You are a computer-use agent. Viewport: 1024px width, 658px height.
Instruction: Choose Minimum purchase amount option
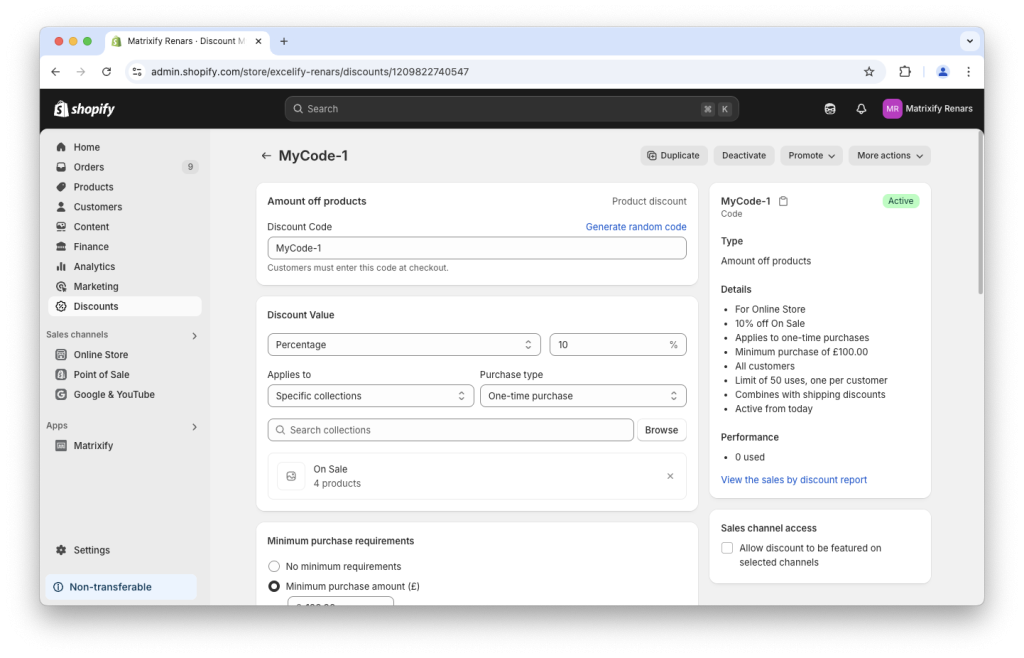coord(273,586)
